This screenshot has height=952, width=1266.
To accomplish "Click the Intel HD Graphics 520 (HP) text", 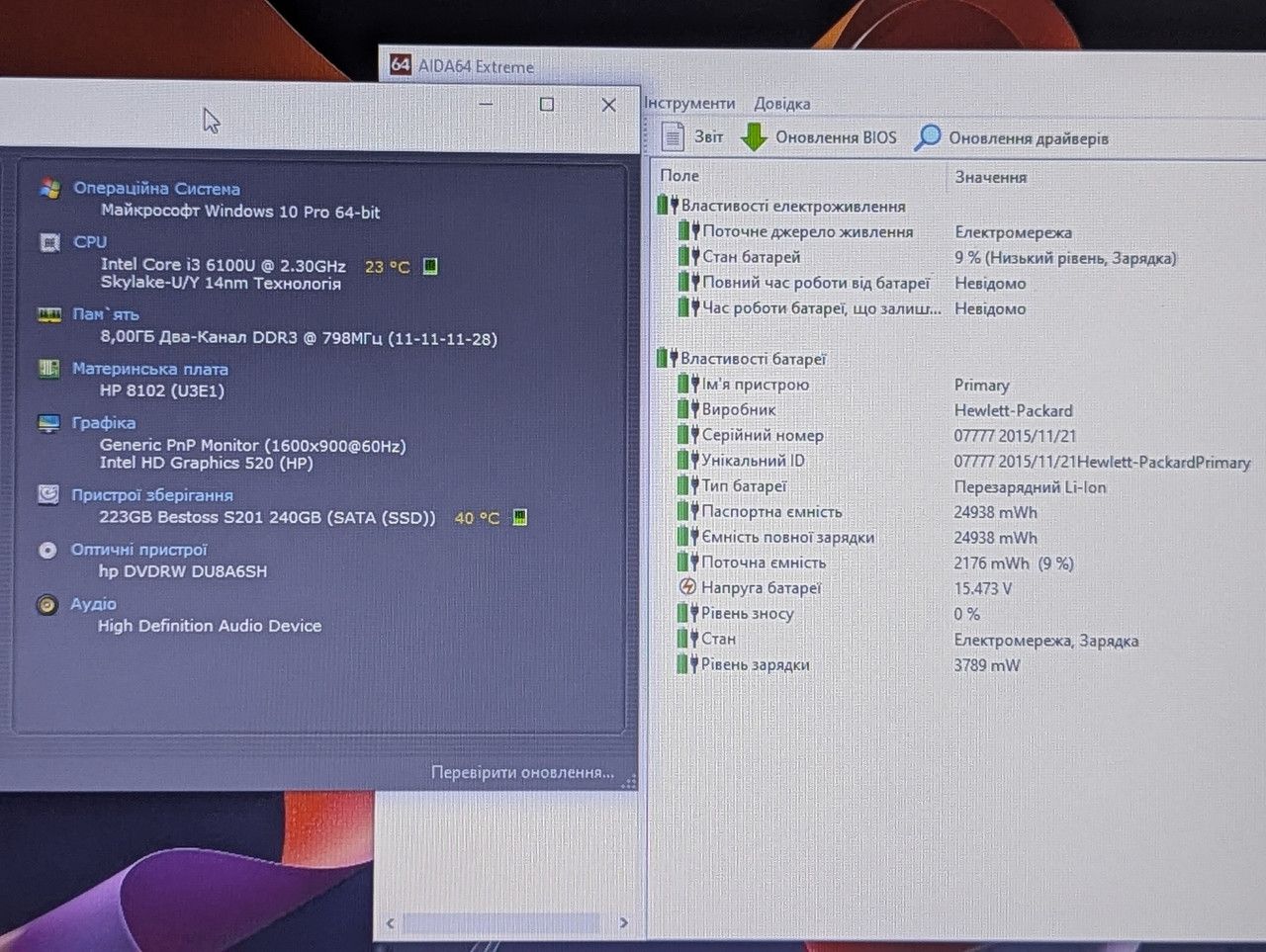I will coord(206,463).
